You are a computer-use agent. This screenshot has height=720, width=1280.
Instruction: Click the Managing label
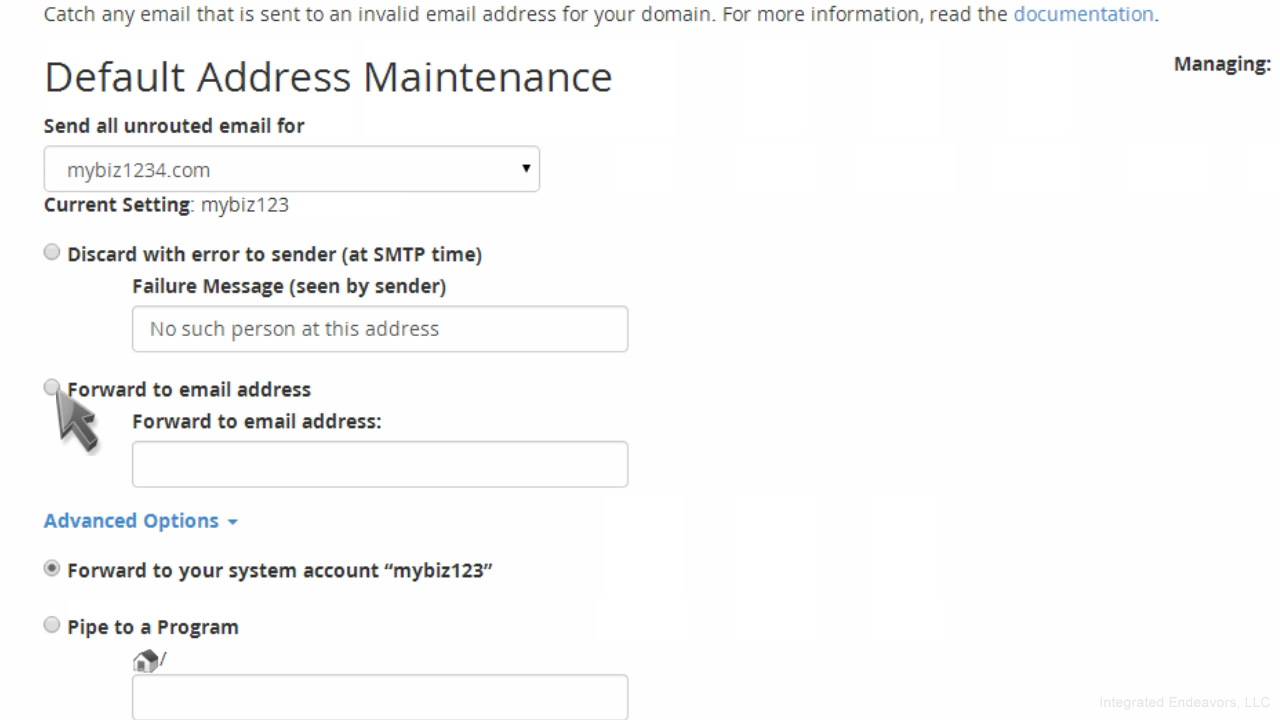[x=1222, y=64]
